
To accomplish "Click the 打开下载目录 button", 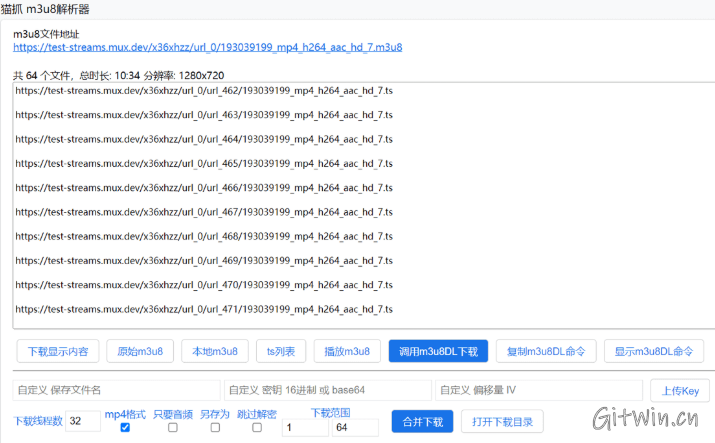I will (508, 421).
